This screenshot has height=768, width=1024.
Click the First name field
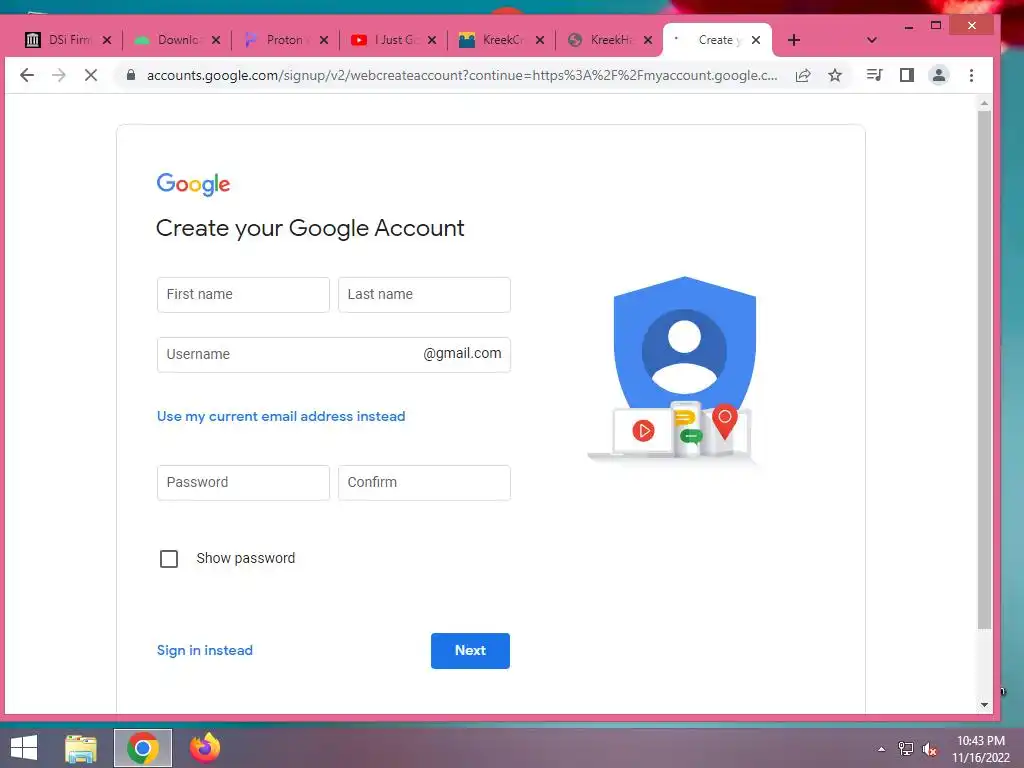click(x=243, y=295)
